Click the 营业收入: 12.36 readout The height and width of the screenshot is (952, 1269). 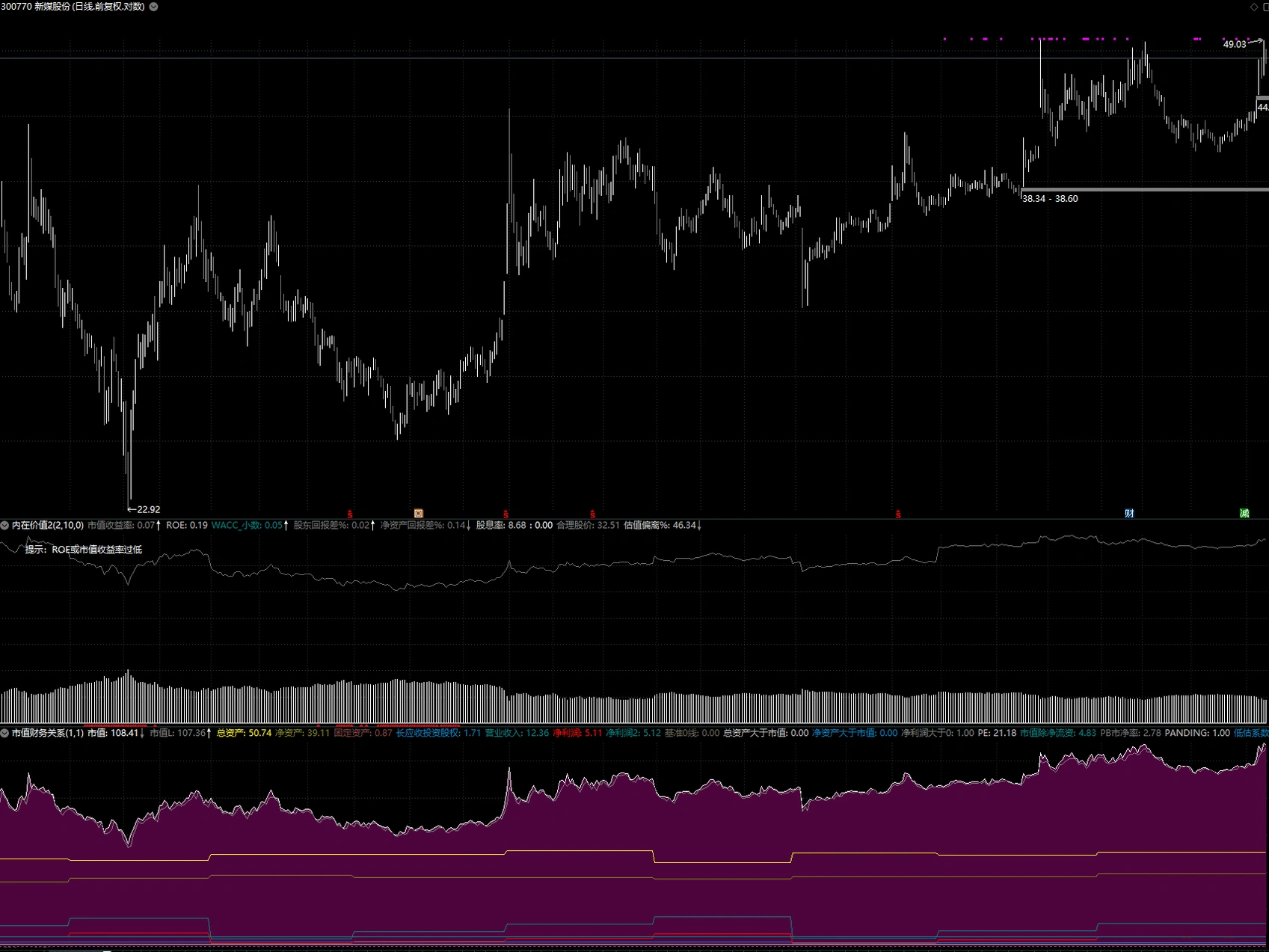[x=517, y=733]
